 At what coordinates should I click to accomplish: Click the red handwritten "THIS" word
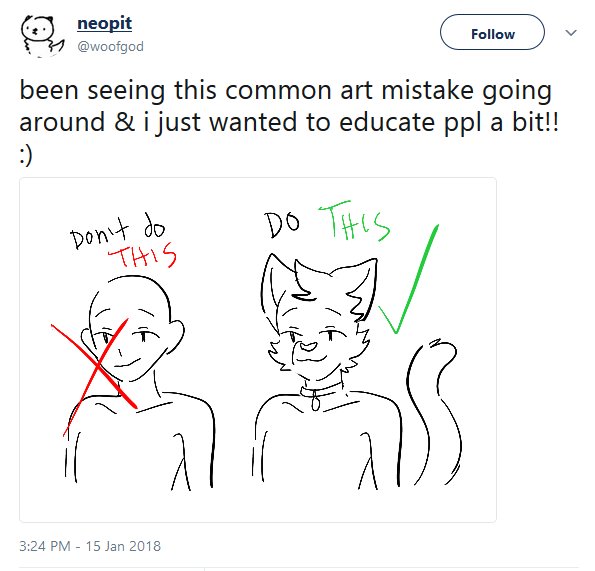[143, 255]
